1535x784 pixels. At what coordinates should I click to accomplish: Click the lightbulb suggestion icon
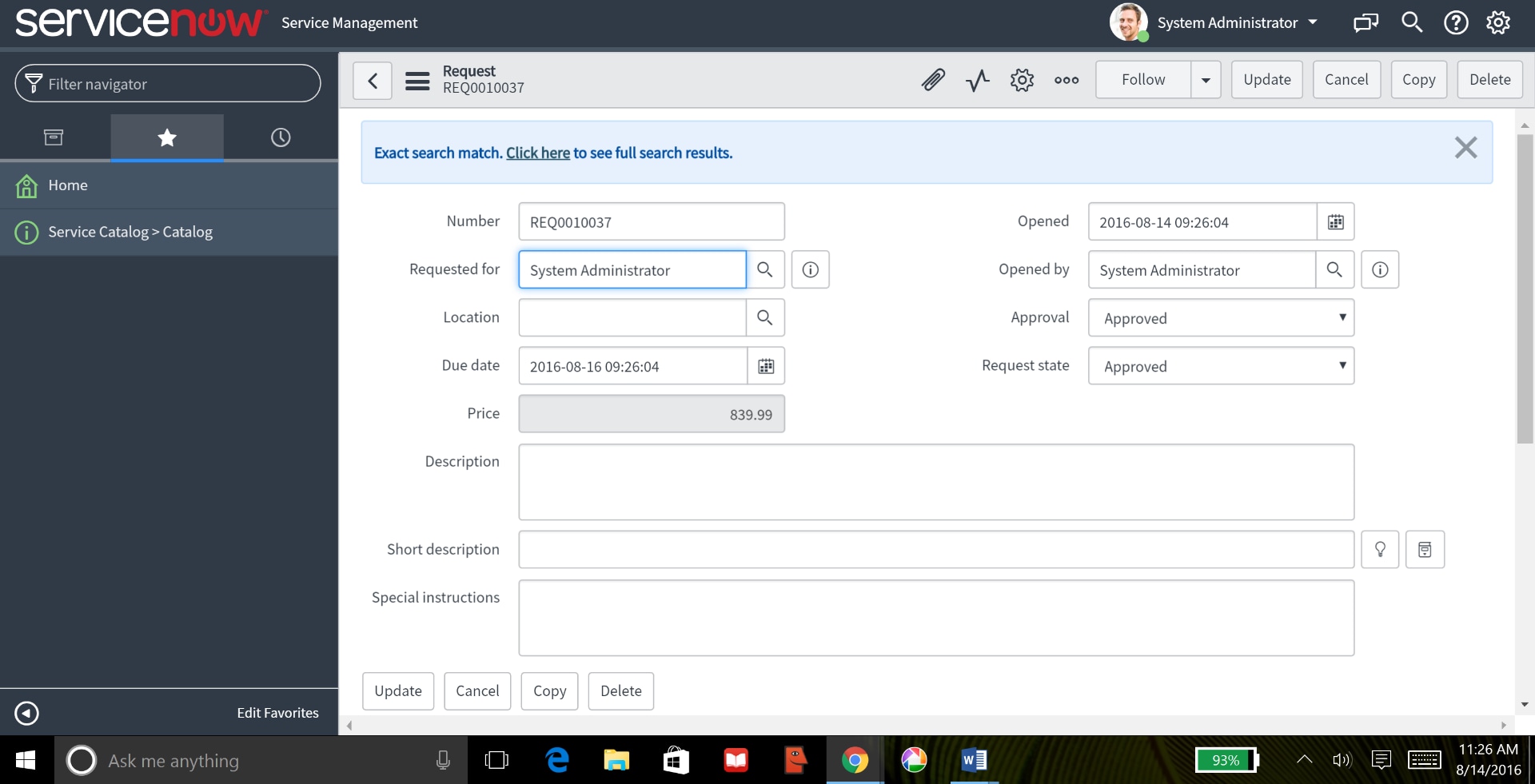[1380, 550]
